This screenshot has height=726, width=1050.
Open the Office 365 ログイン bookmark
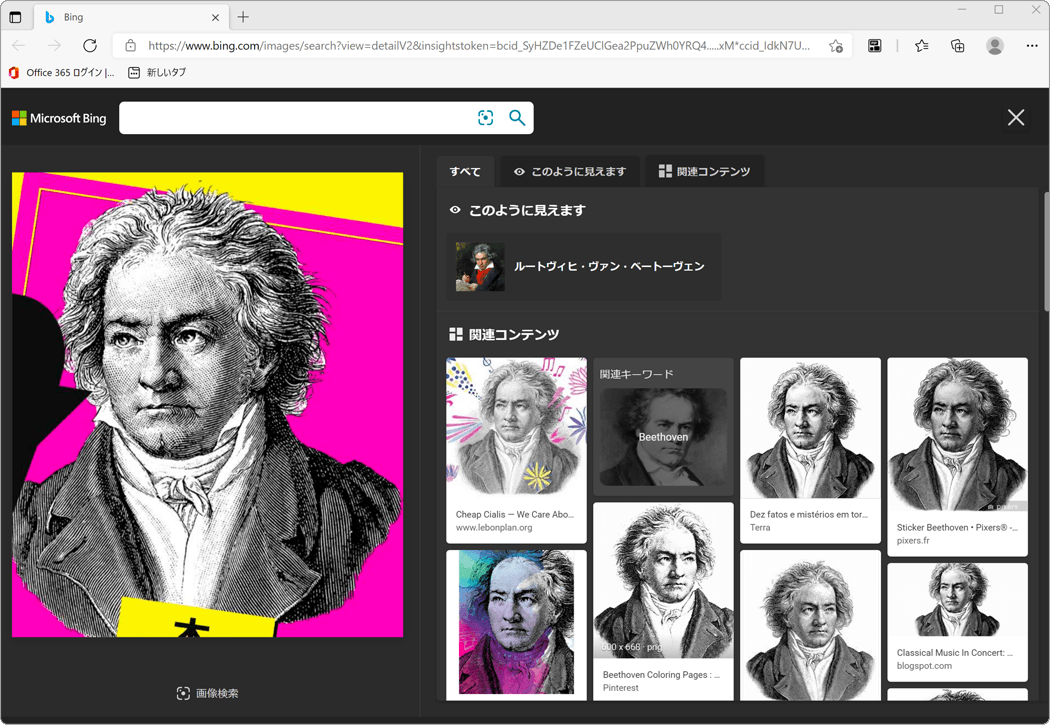(62, 72)
